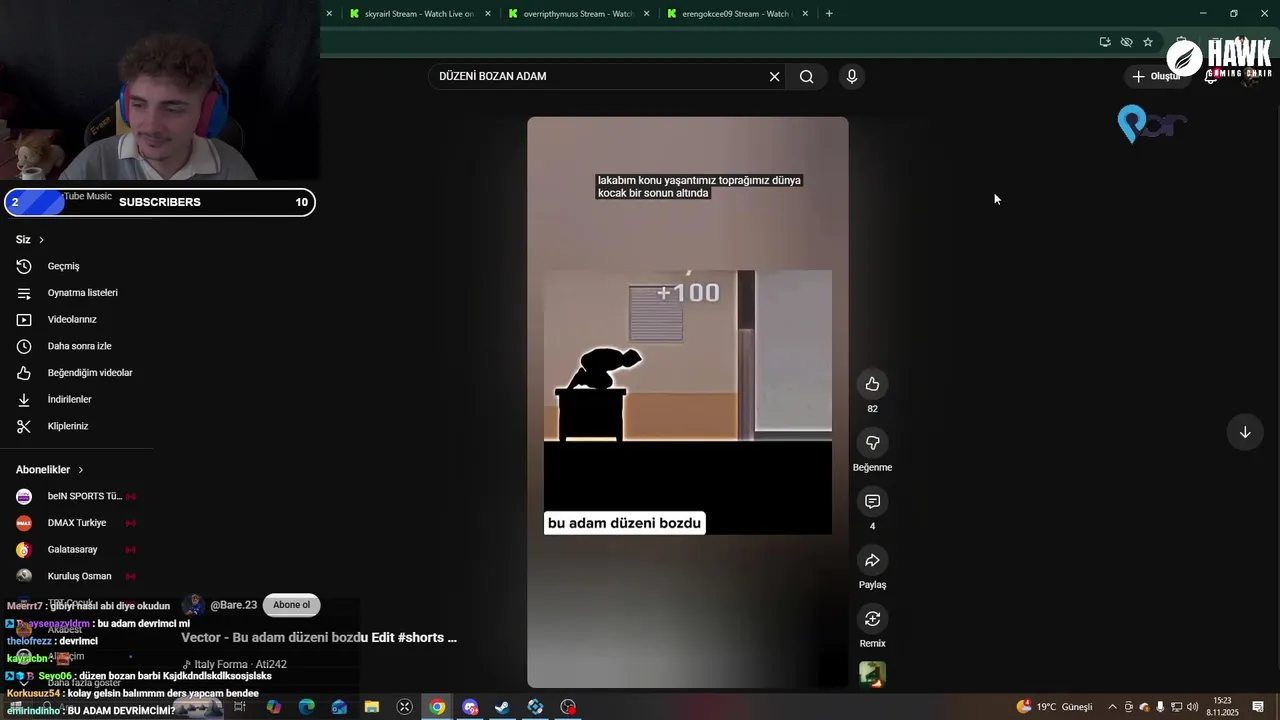Open File Explorer from the taskbar
This screenshot has width=1280, height=720.
point(372,707)
